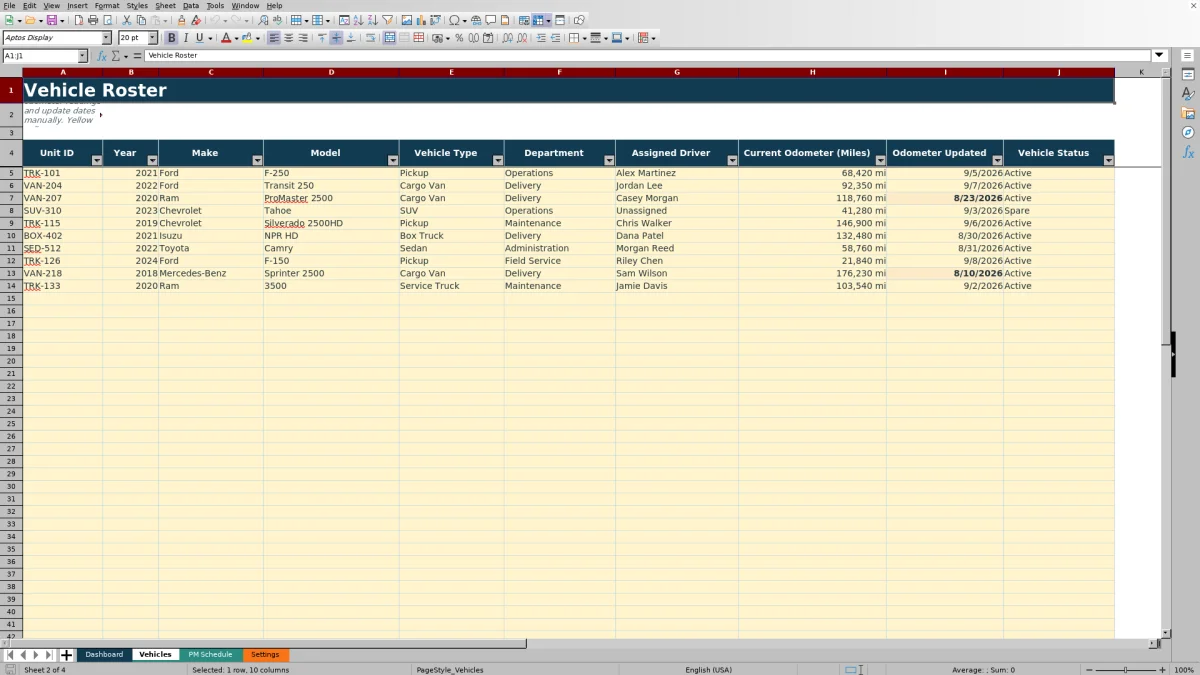Click the Cut scissors icon
Screen dimensions: 1200x675
[127, 20]
